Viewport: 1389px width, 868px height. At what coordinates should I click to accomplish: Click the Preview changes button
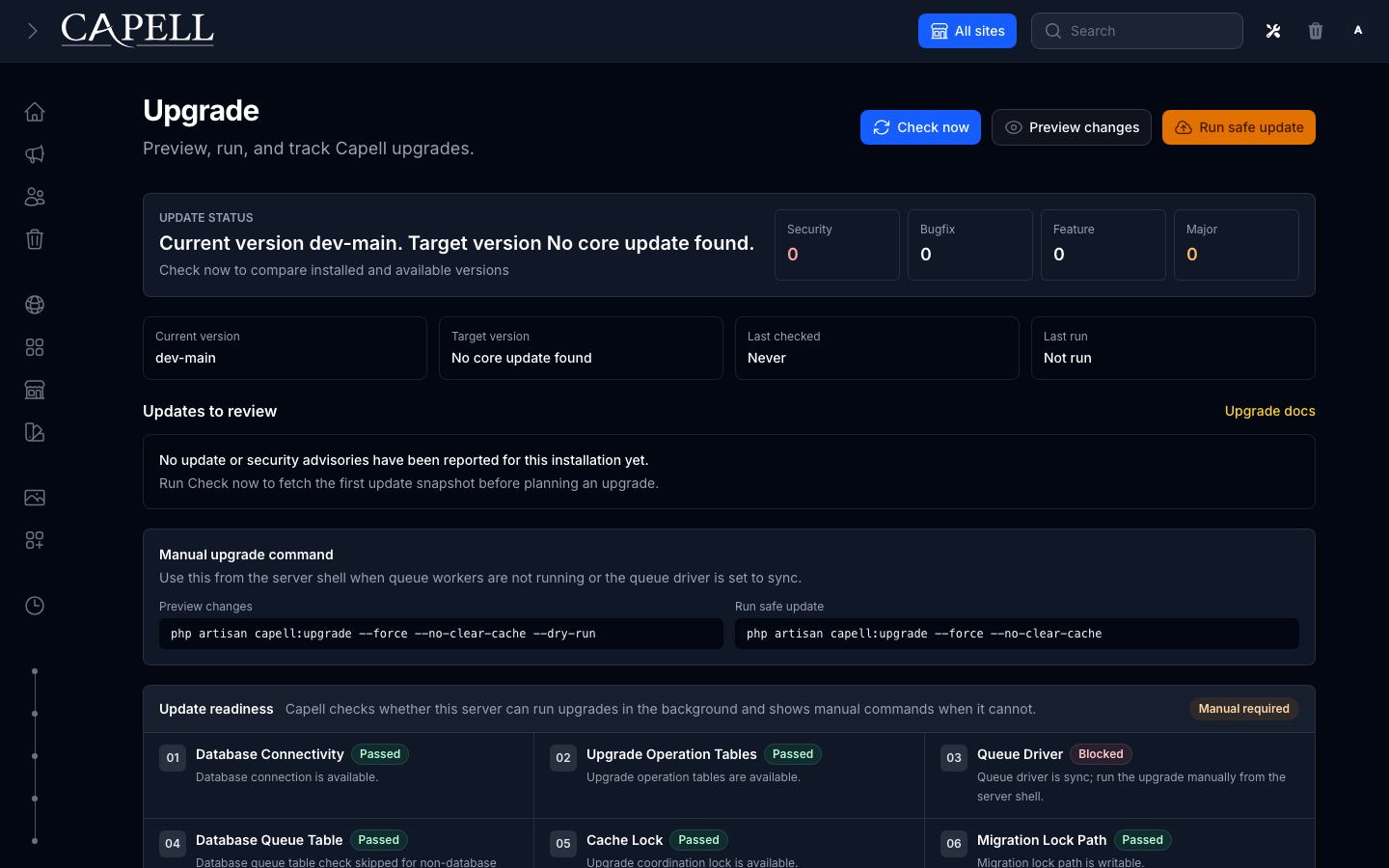click(x=1072, y=127)
